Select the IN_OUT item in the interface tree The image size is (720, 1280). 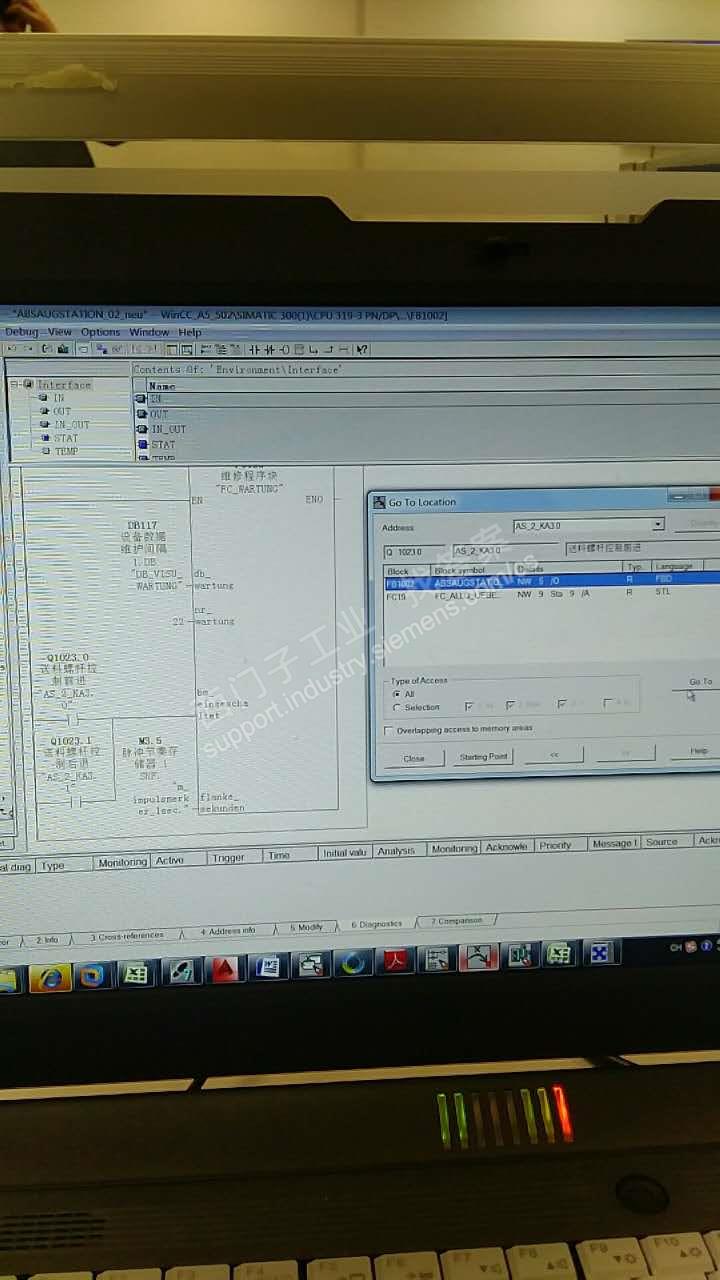point(70,425)
